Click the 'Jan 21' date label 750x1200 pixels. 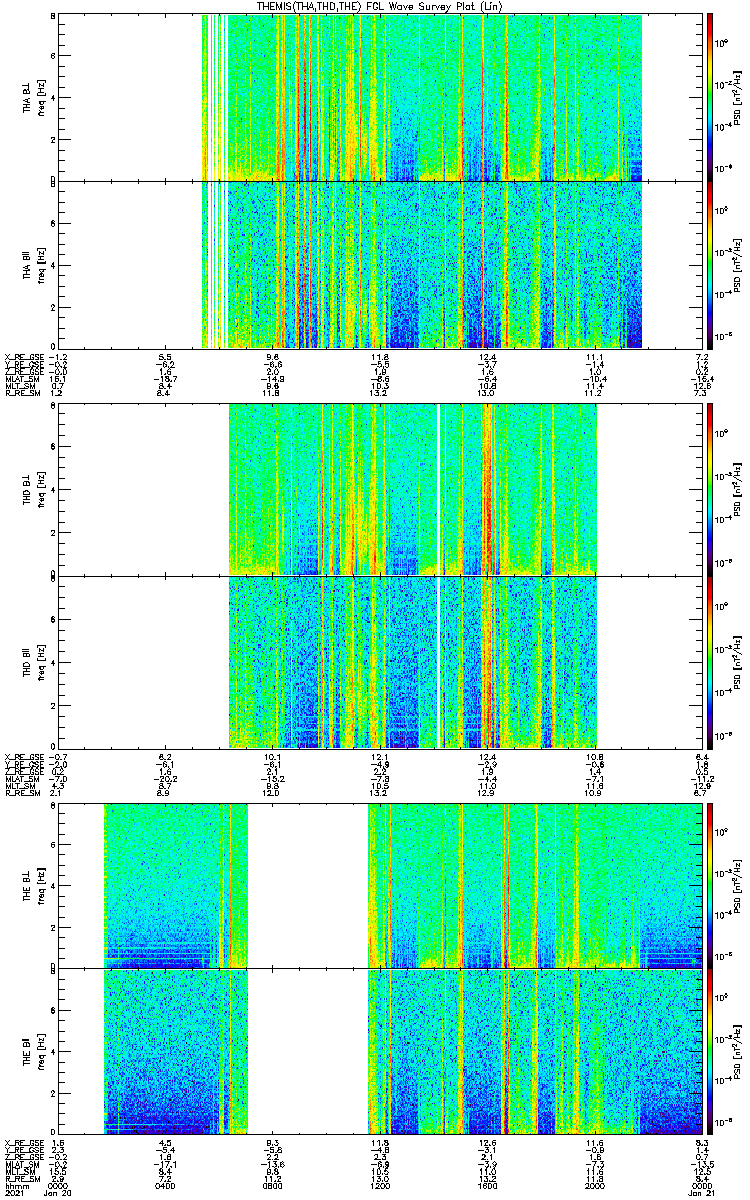pyautogui.click(x=702, y=1194)
